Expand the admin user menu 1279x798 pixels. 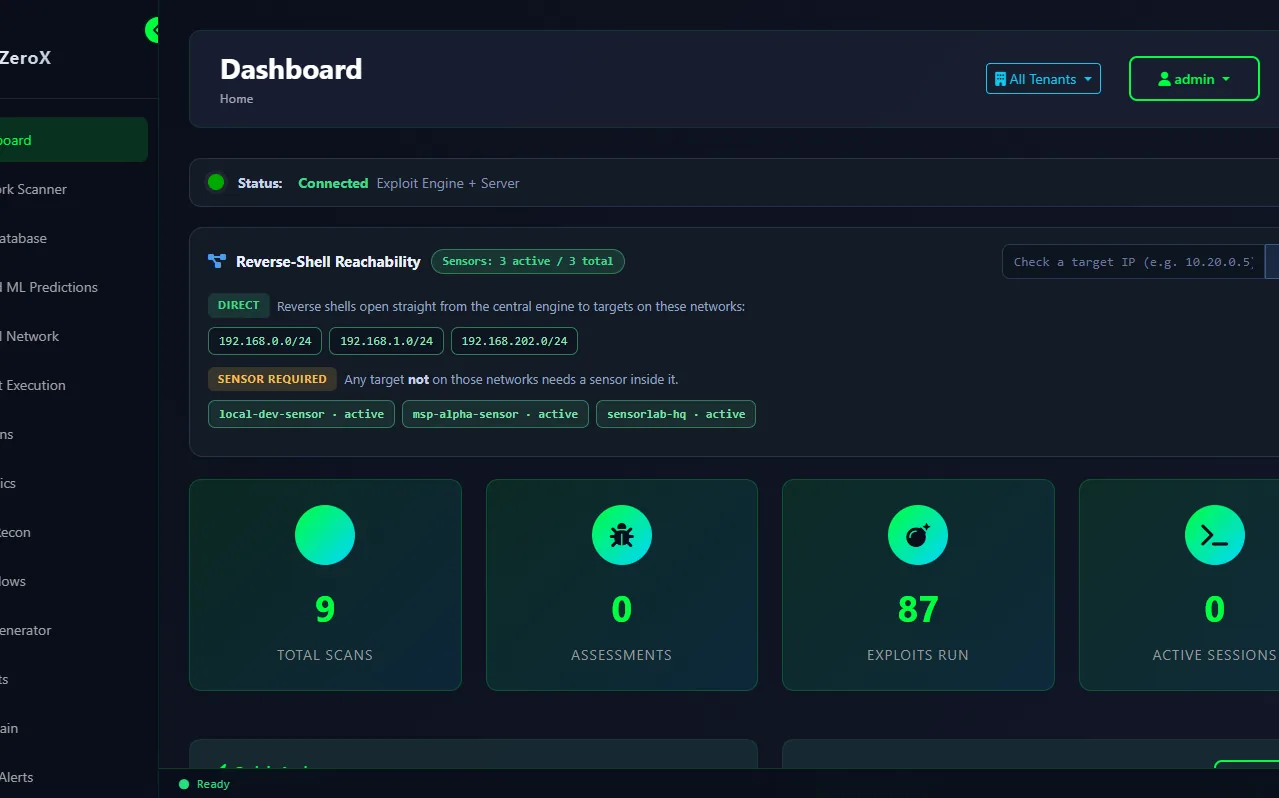pyautogui.click(x=1194, y=79)
